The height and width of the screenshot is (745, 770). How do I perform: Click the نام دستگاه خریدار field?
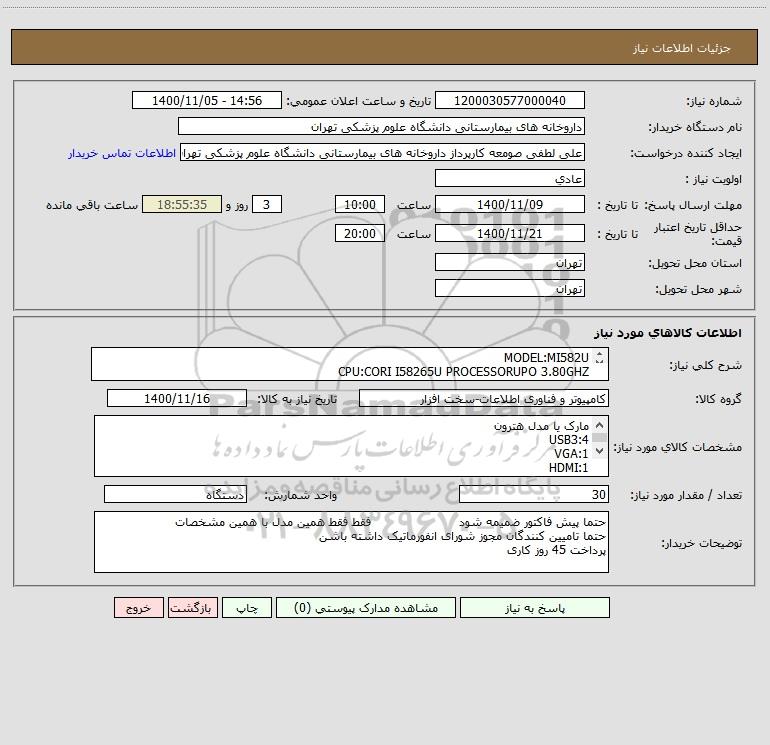[381, 127]
